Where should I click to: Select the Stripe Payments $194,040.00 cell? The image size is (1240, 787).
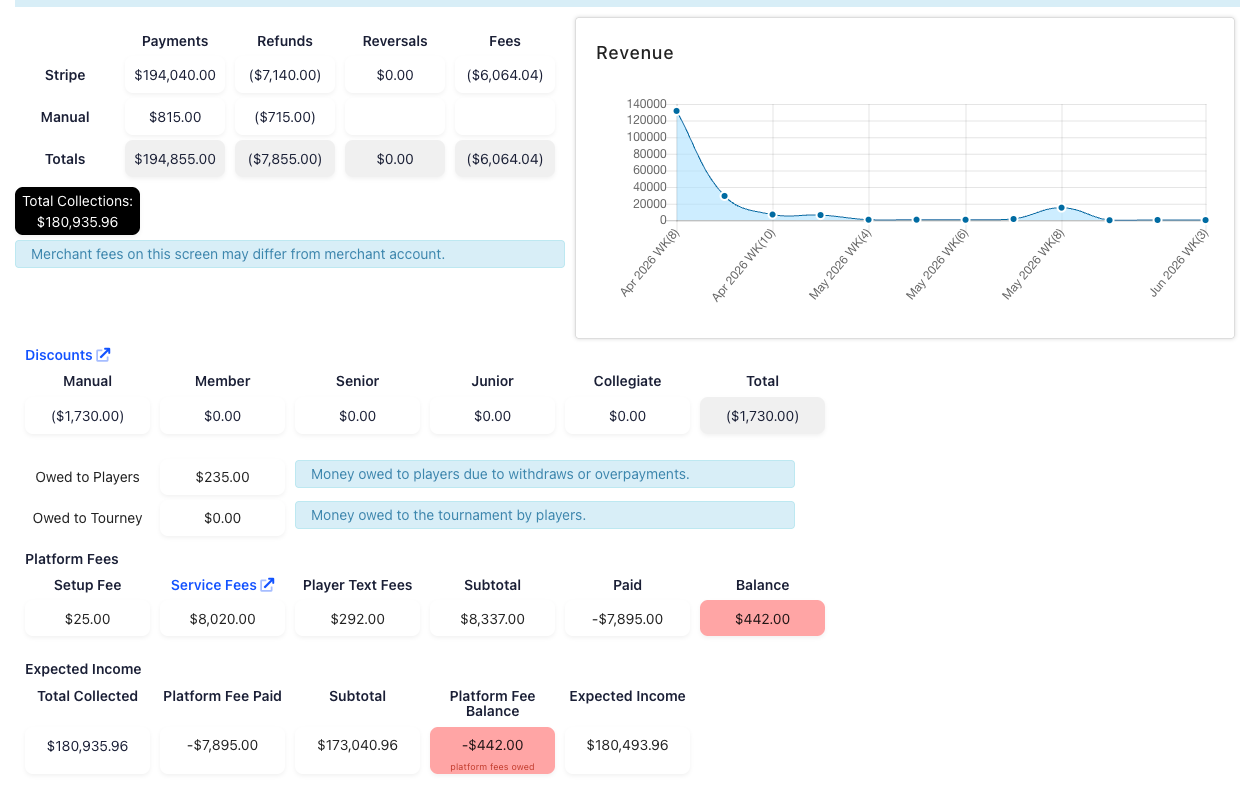(175, 75)
